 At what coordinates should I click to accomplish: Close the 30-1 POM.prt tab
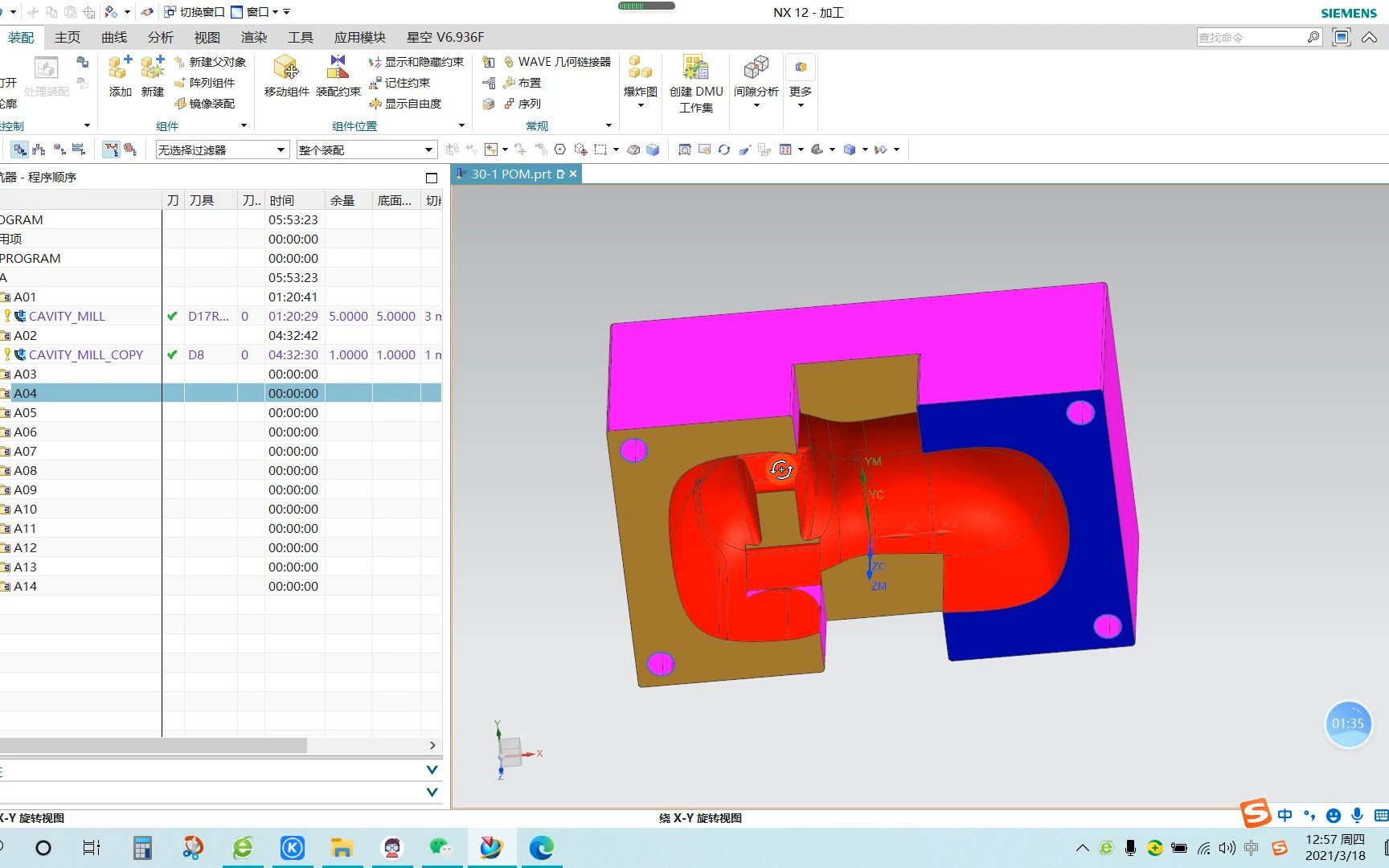coord(573,174)
